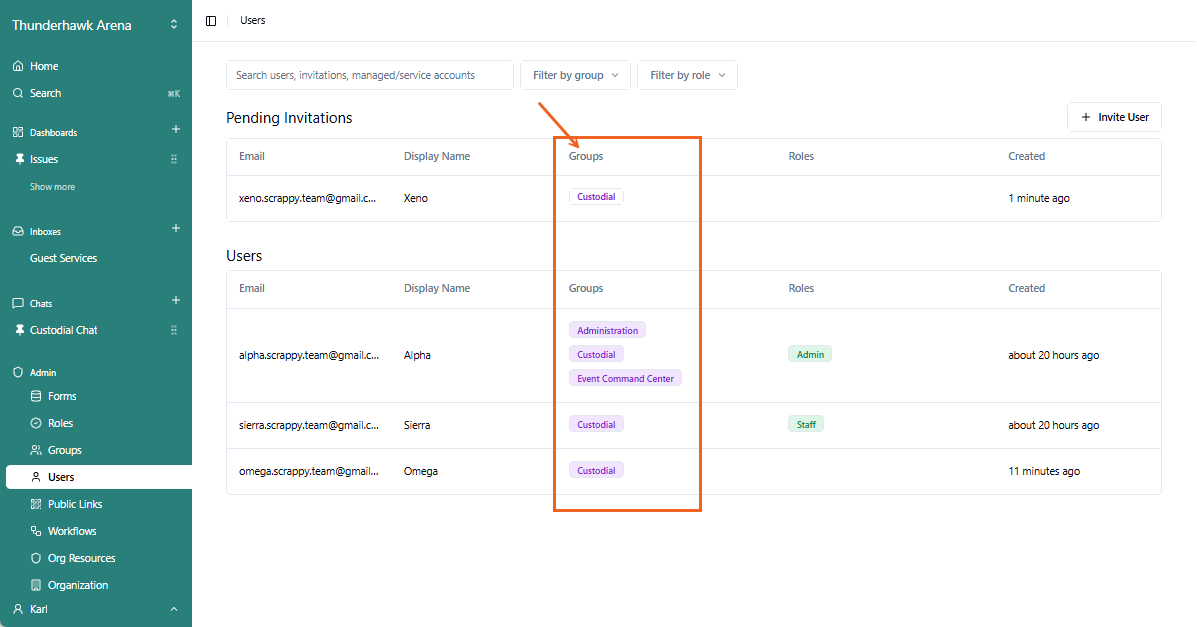Click Show more under Issues
The height and width of the screenshot is (627, 1197).
coord(52,187)
